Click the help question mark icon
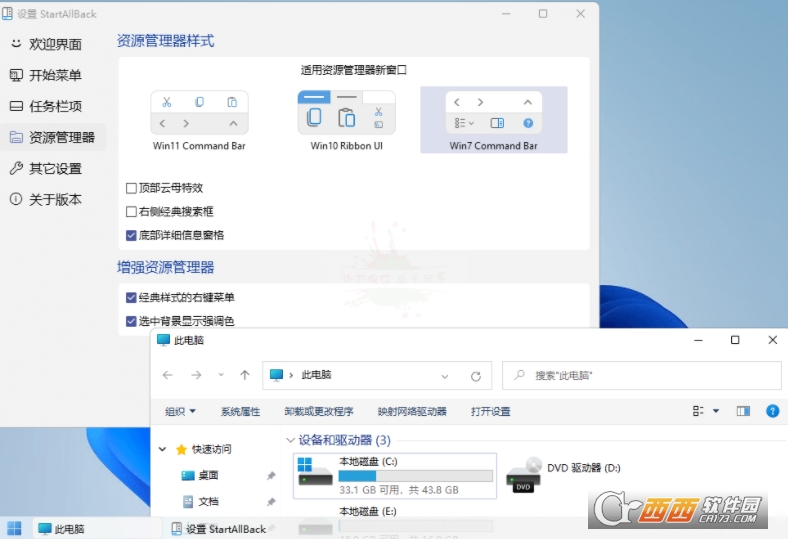Screen dimensions: 788x539 point(772,411)
